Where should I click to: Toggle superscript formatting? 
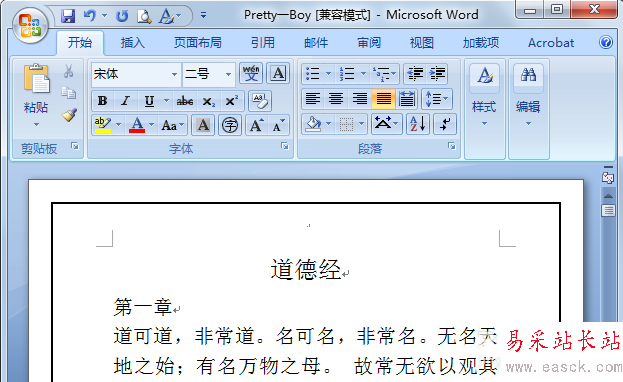[231, 101]
